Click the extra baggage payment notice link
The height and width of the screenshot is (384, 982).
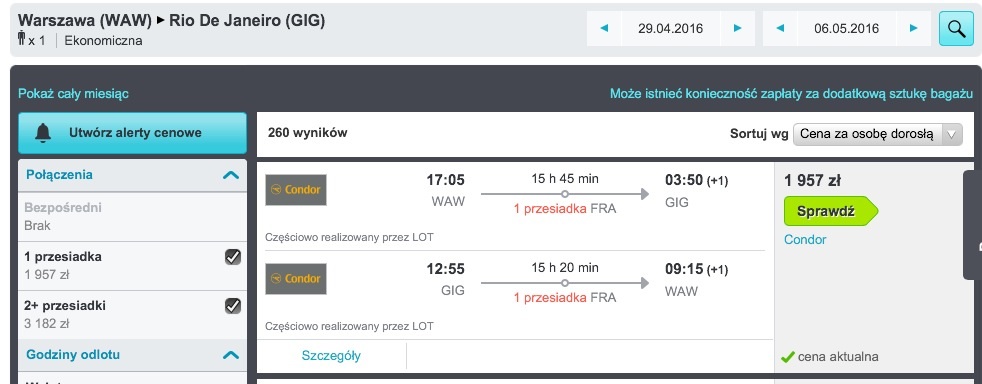(x=791, y=94)
